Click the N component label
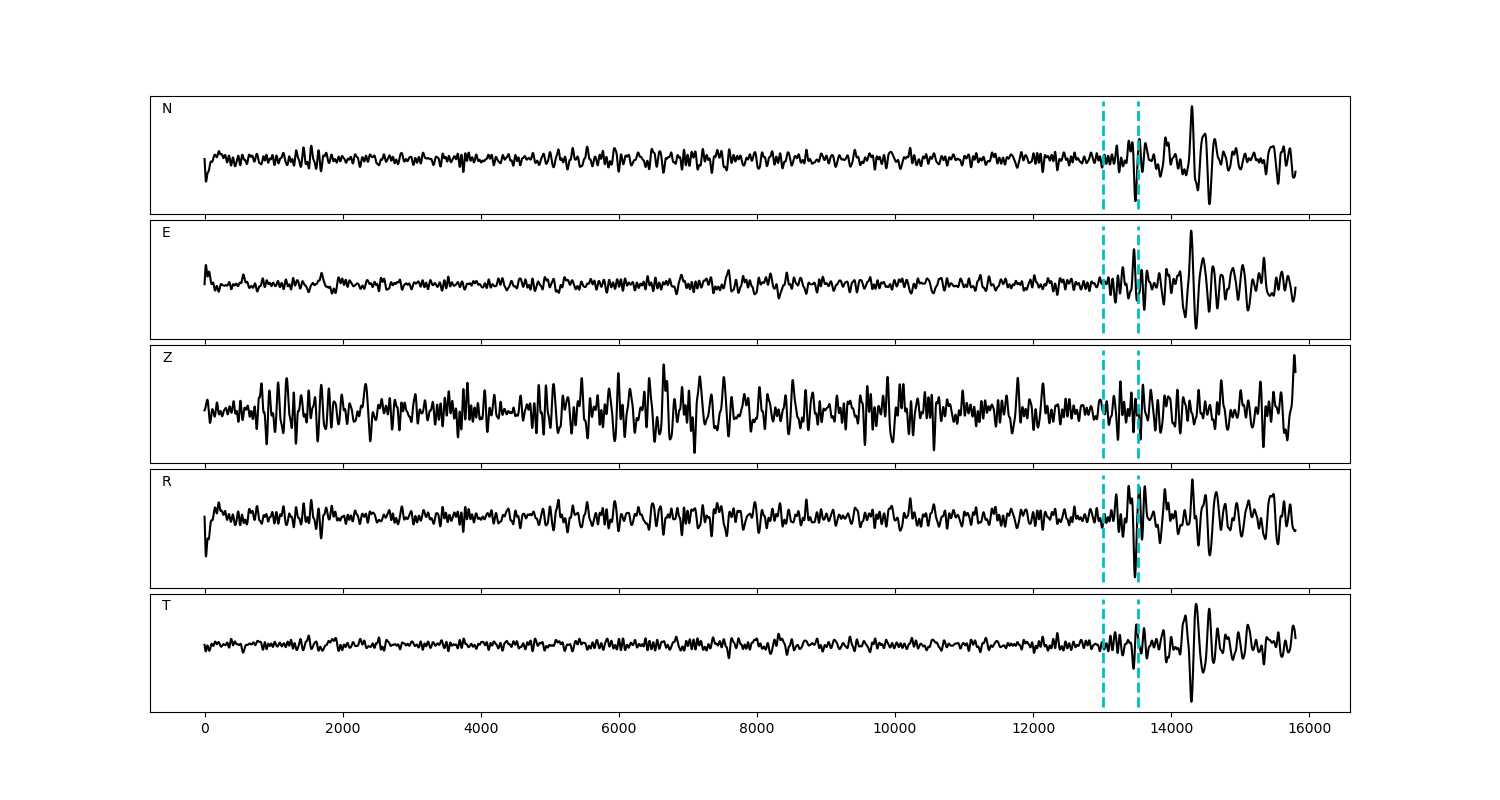This screenshot has height=800, width=1500. [x=167, y=109]
